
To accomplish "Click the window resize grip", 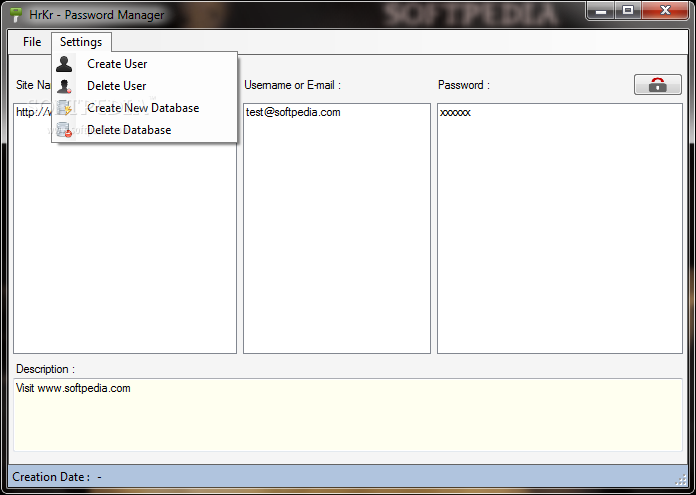I will (680, 479).
